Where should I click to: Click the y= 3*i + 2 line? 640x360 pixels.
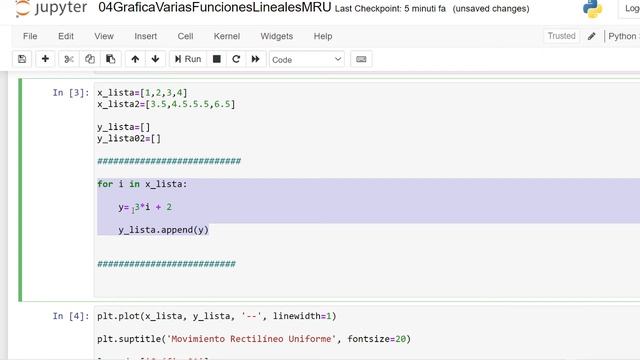[145, 207]
